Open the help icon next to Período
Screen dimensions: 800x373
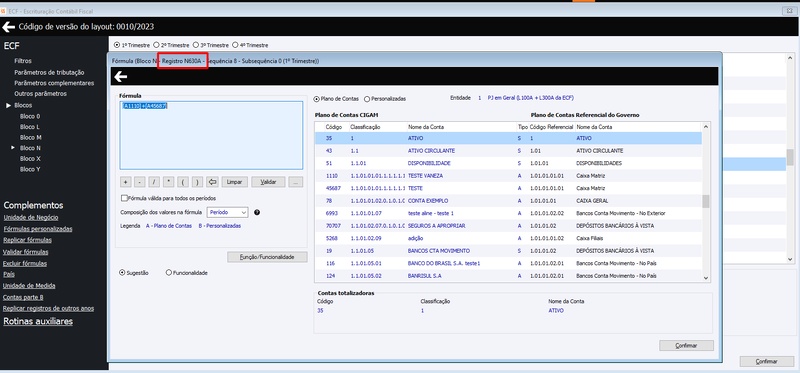point(257,212)
